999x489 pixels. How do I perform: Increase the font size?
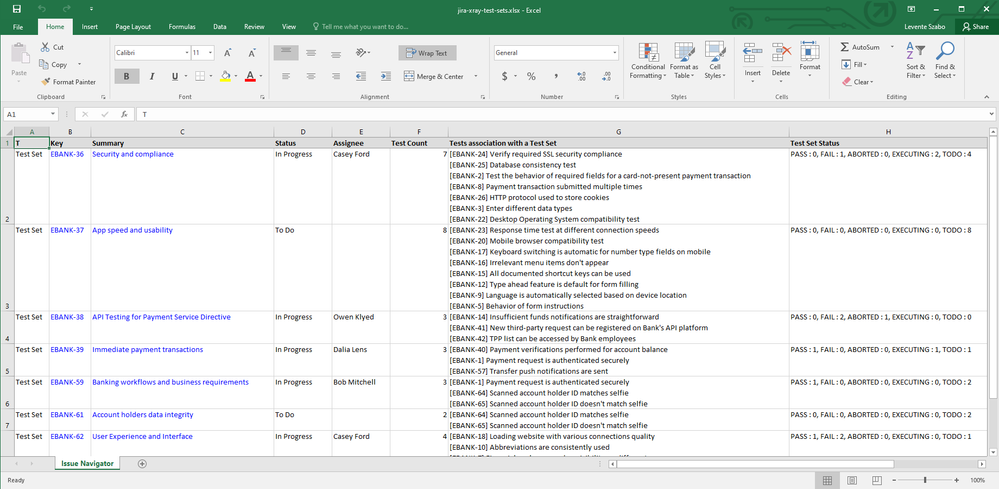227,53
